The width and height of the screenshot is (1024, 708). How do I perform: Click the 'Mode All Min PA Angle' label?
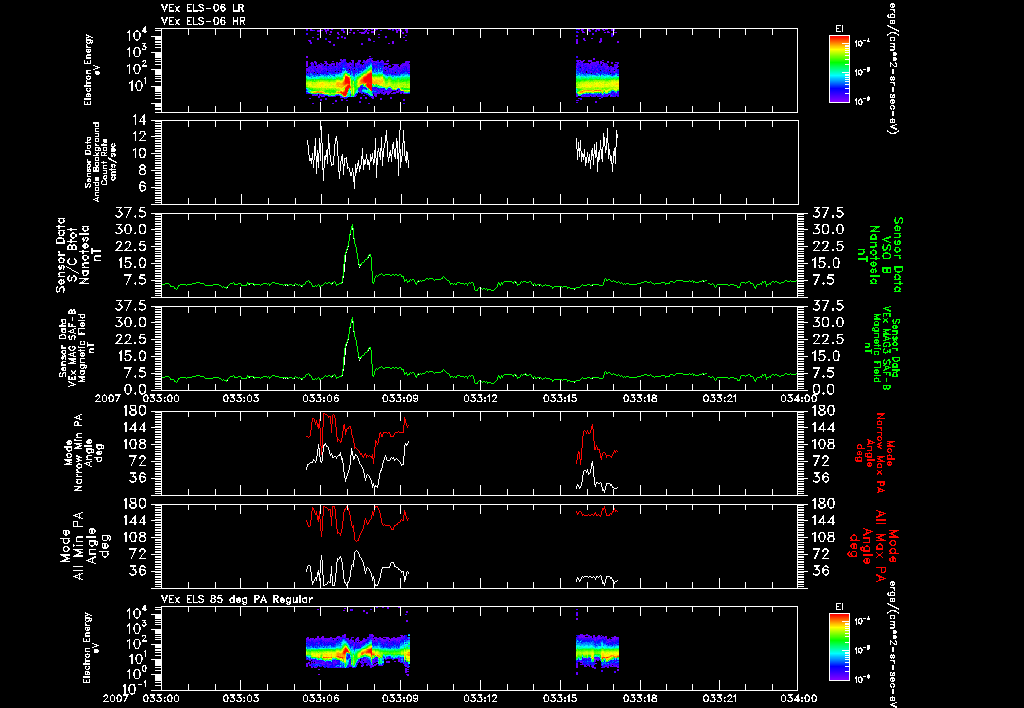click(x=85, y=546)
